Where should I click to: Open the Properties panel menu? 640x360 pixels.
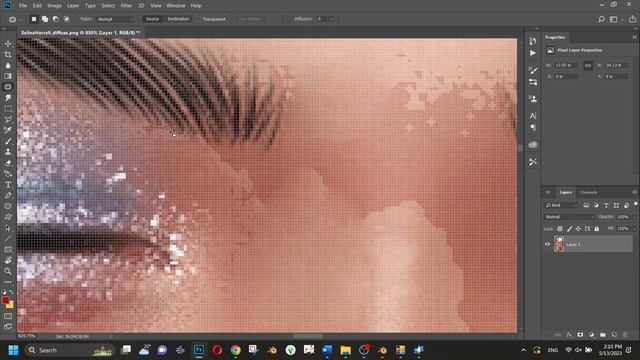[634, 37]
